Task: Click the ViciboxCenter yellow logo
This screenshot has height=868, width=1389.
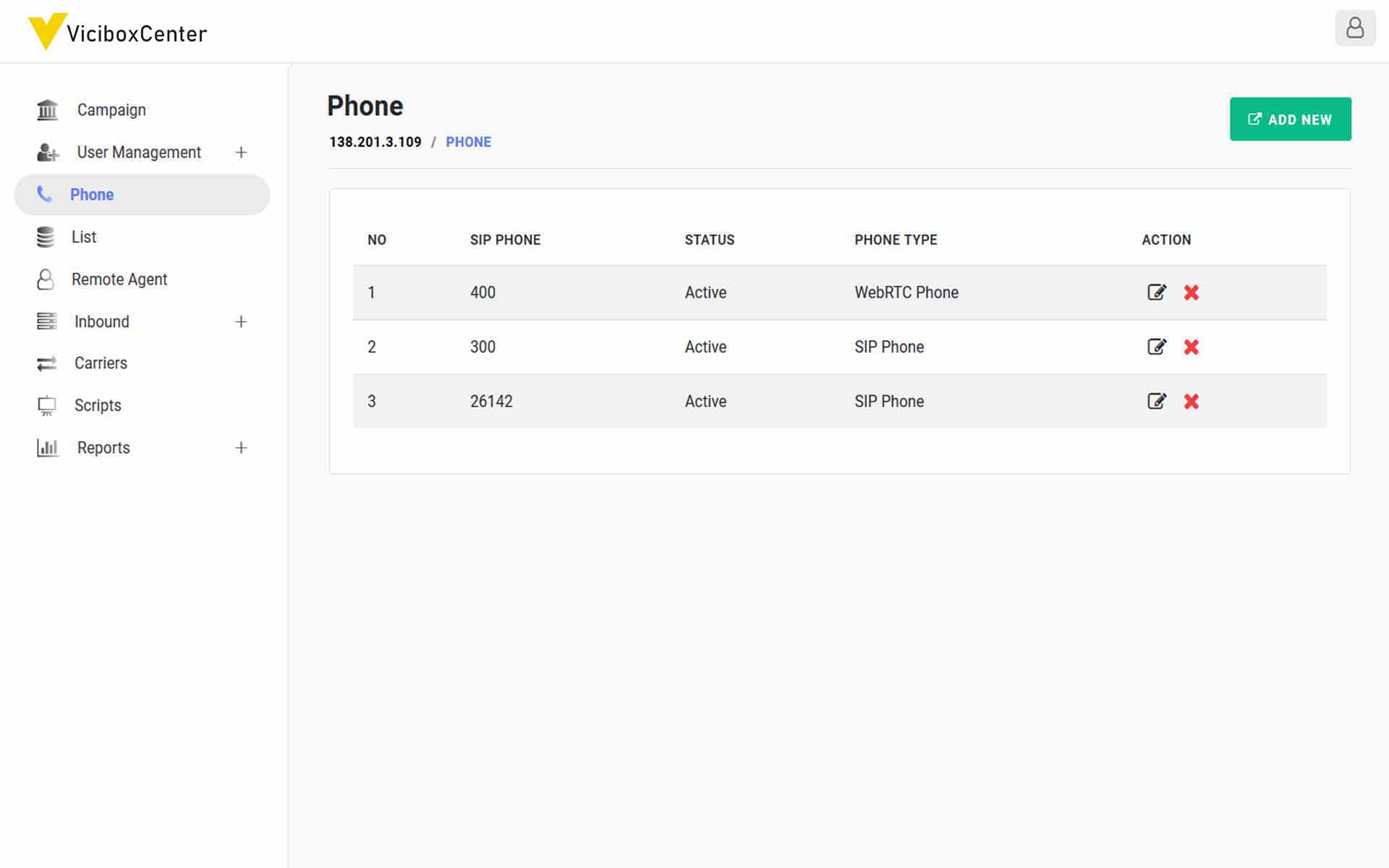Action: click(47, 31)
